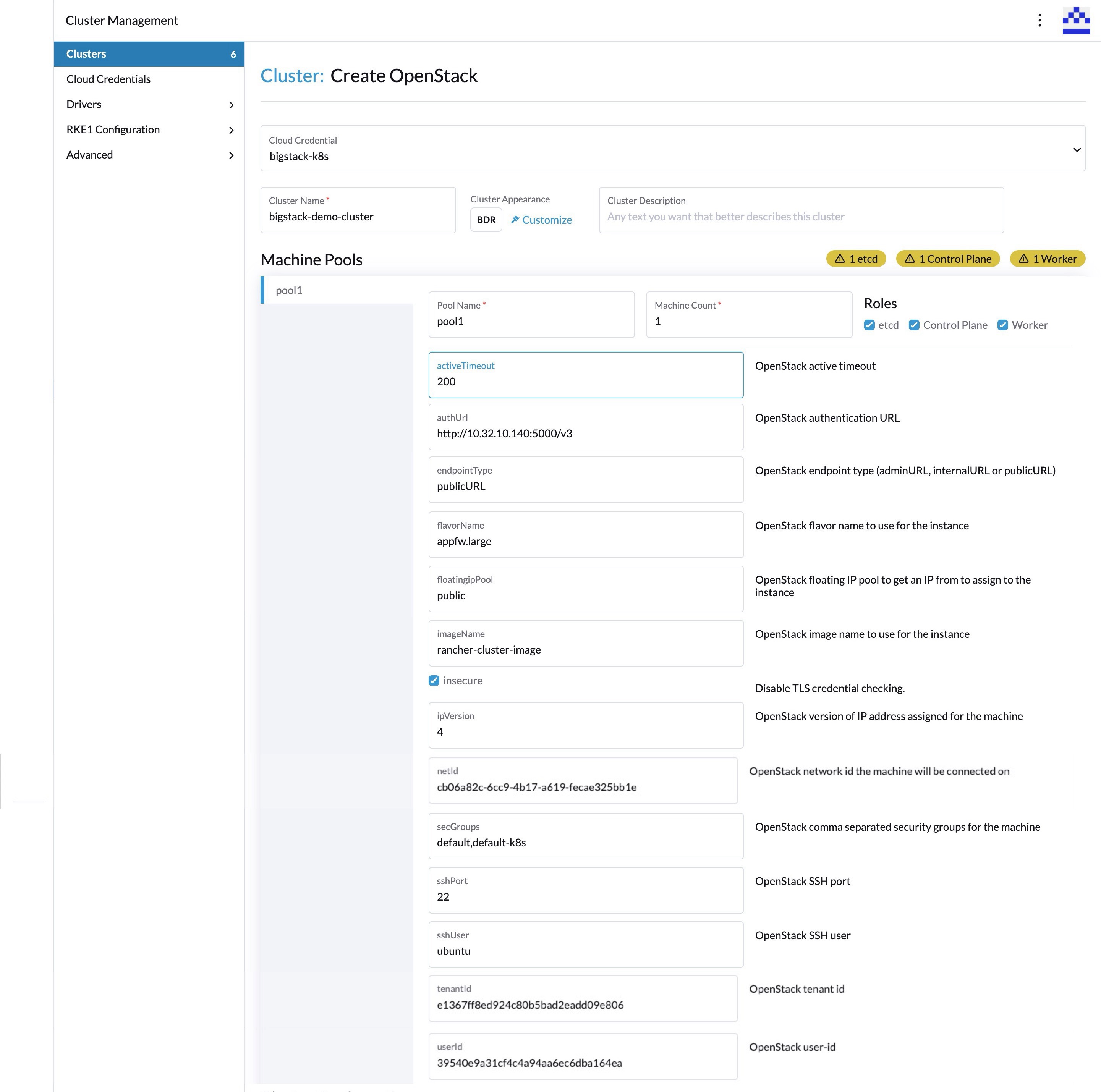This screenshot has height=1092, width=1101.
Task: Select the pool1 machine pool tab
Action: coord(337,290)
